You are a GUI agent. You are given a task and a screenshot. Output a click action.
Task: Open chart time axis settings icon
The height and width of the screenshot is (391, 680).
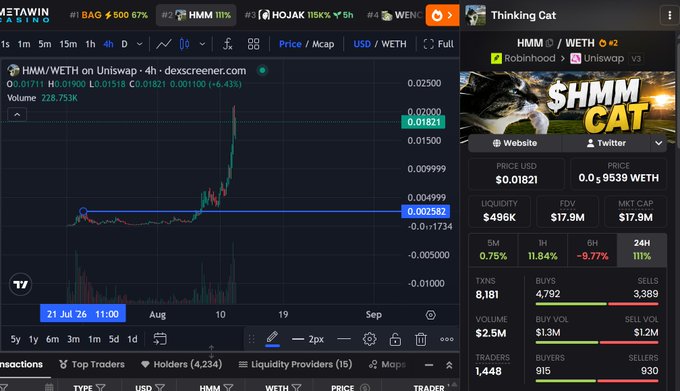(x=430, y=315)
